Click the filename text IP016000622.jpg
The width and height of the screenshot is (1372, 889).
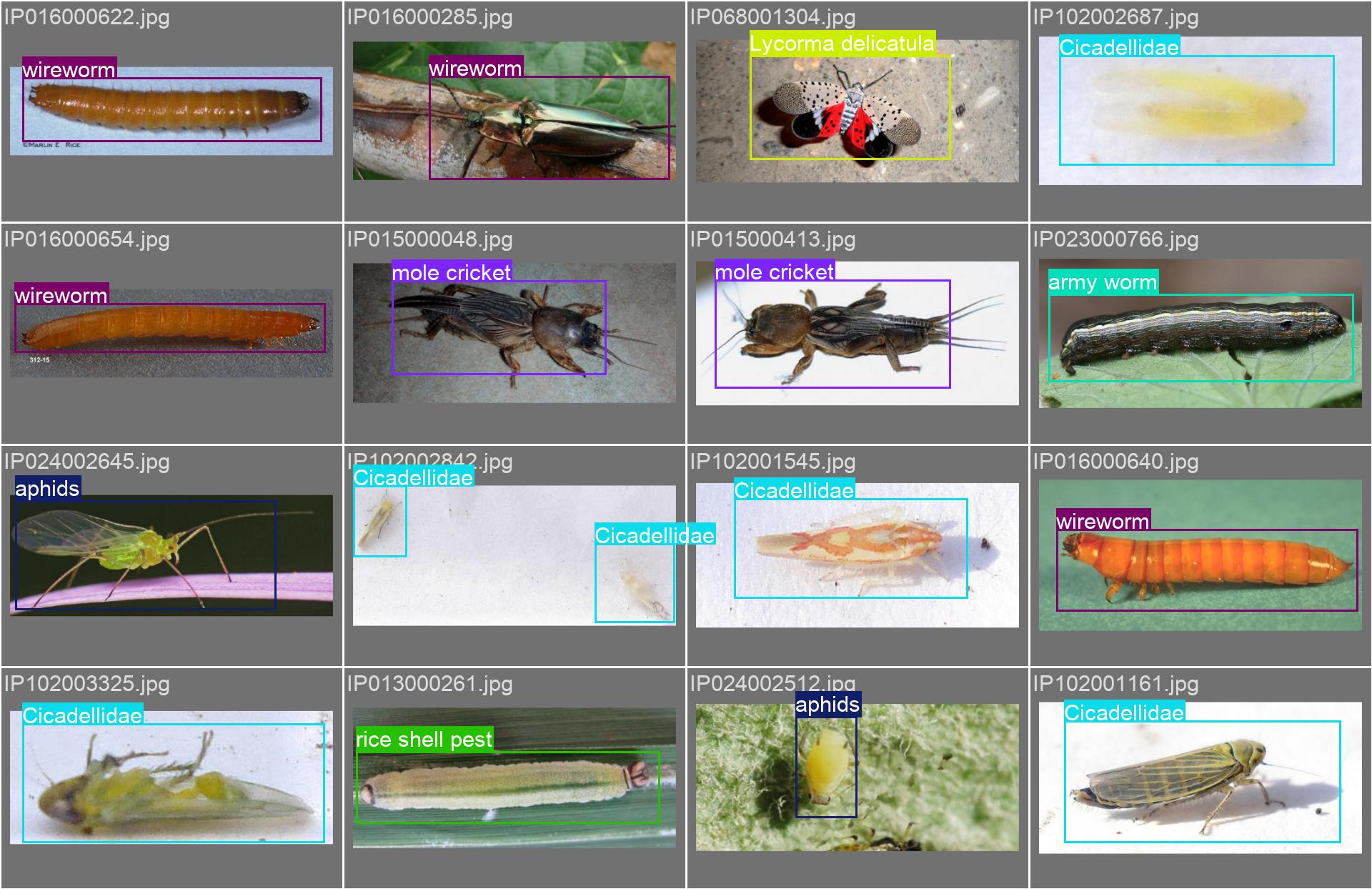(87, 17)
